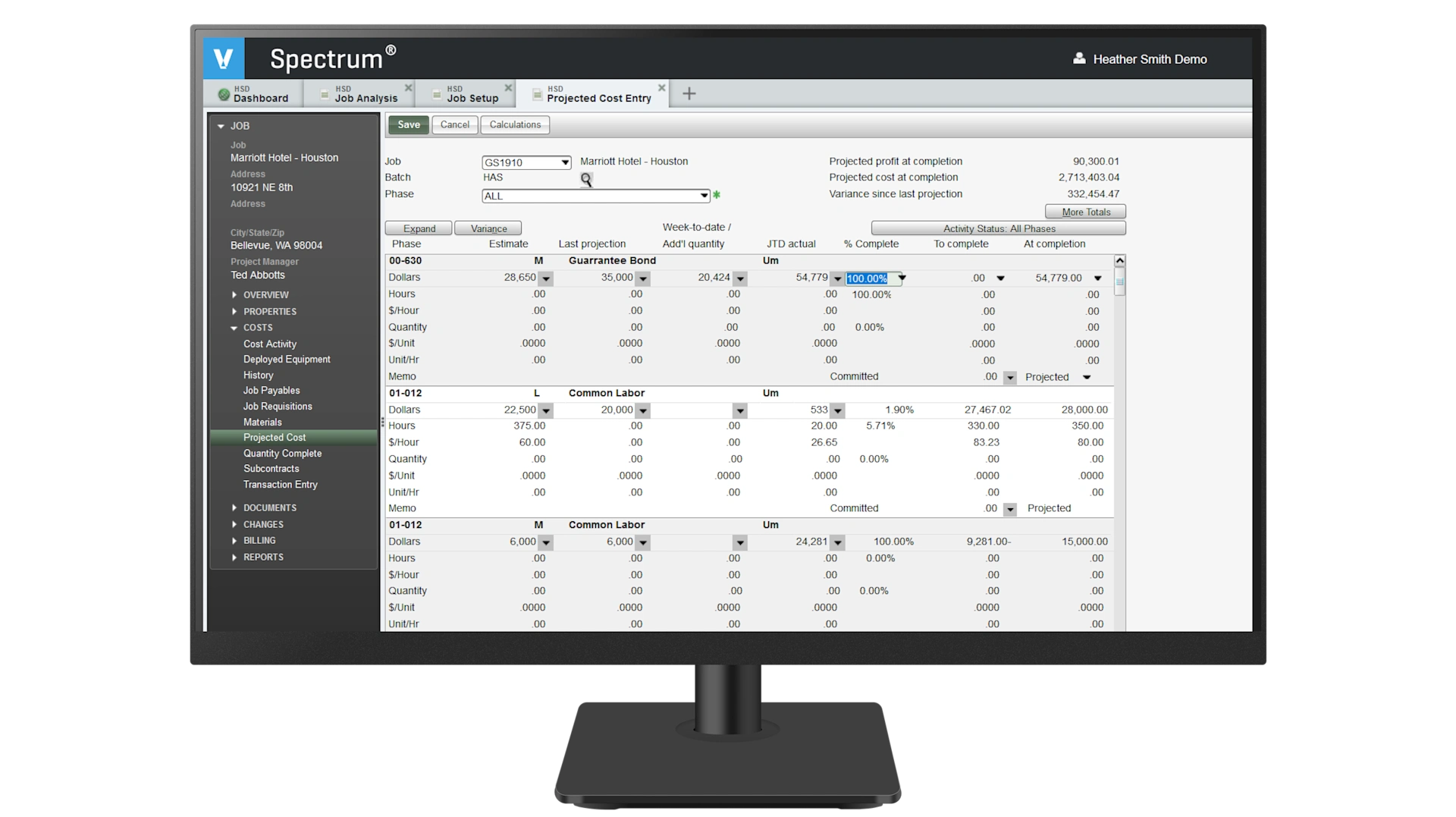Switch to the Job Setup tab
This screenshot has height=817, width=1456.
pos(466,93)
